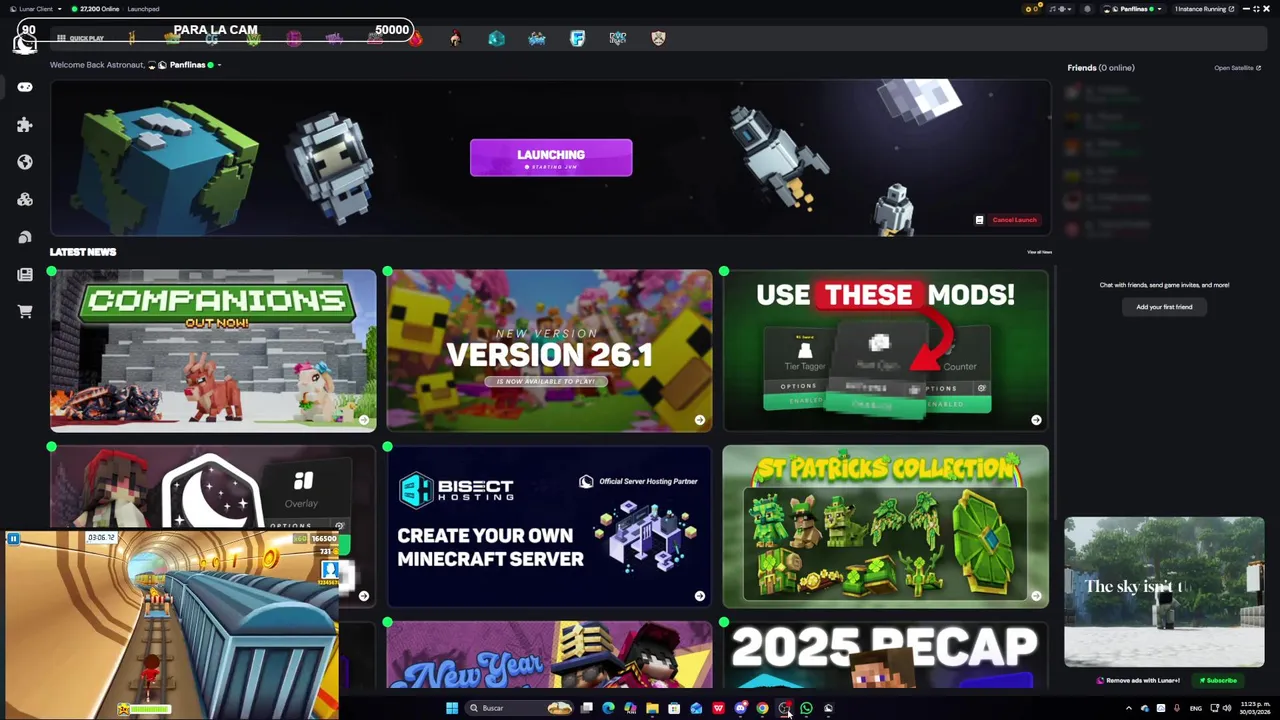1280x720 pixels.
Task: Click the LAUNCHING button
Action: click(551, 158)
